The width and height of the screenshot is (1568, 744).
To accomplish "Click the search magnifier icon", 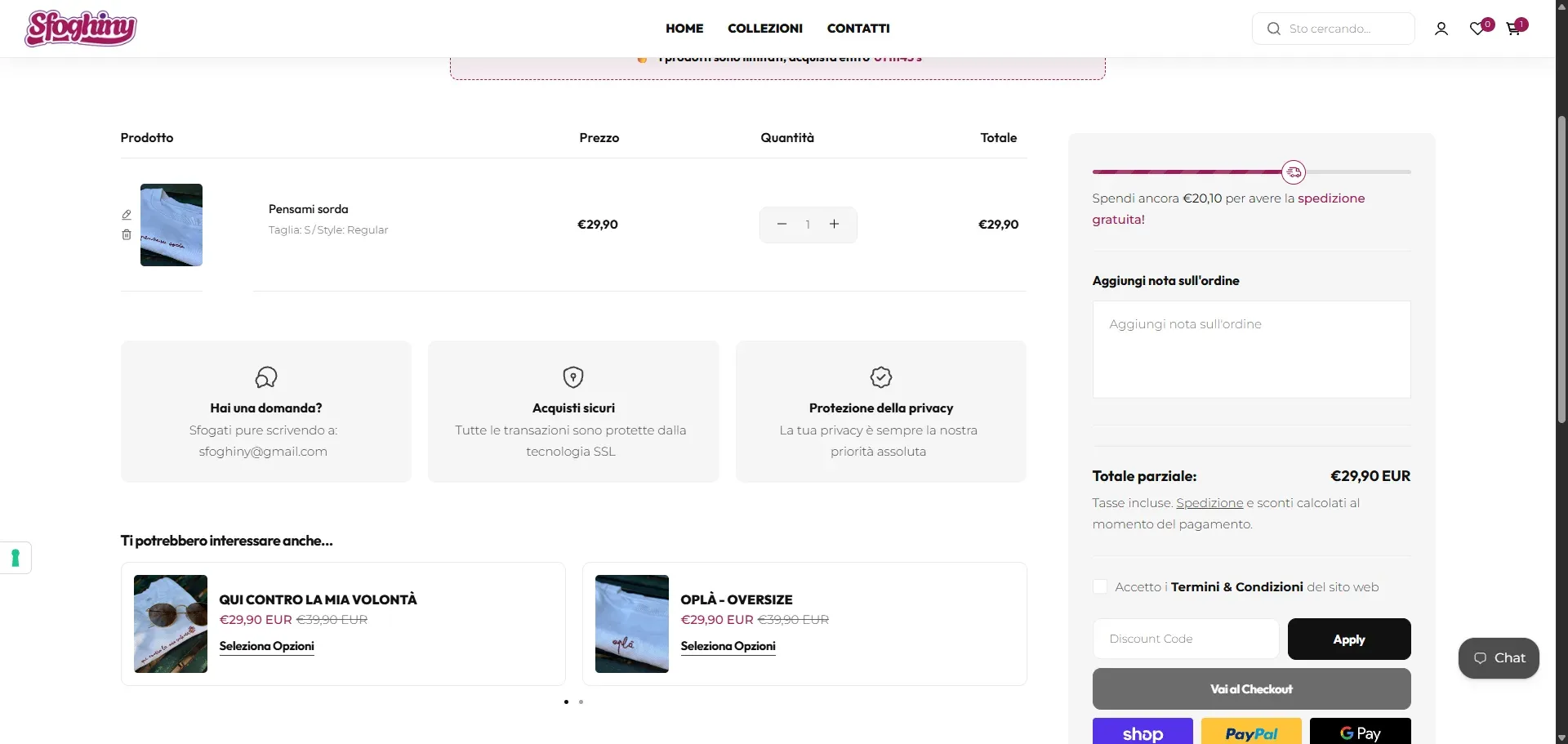I will (1273, 29).
